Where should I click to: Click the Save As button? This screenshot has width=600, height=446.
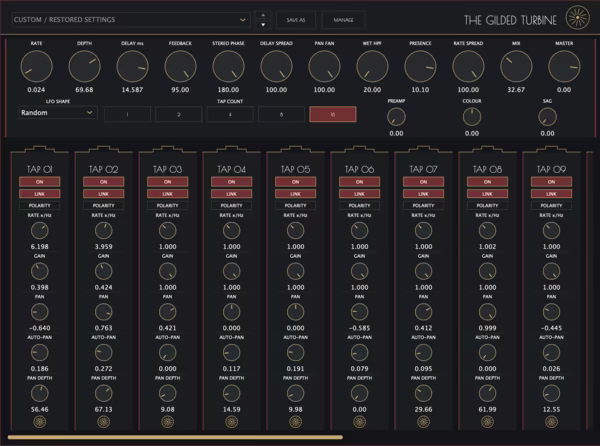click(296, 20)
